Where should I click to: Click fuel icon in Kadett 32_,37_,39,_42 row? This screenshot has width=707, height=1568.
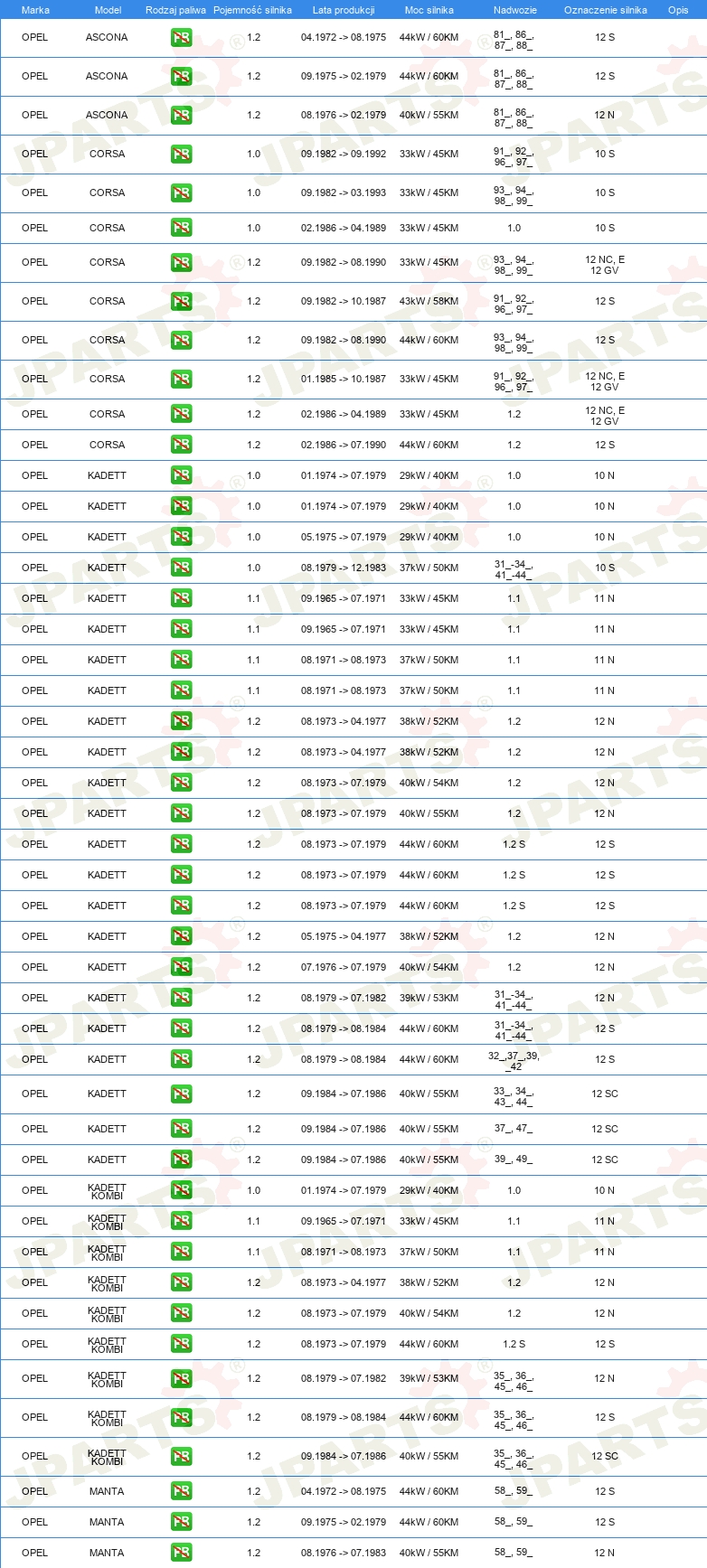point(181,1060)
